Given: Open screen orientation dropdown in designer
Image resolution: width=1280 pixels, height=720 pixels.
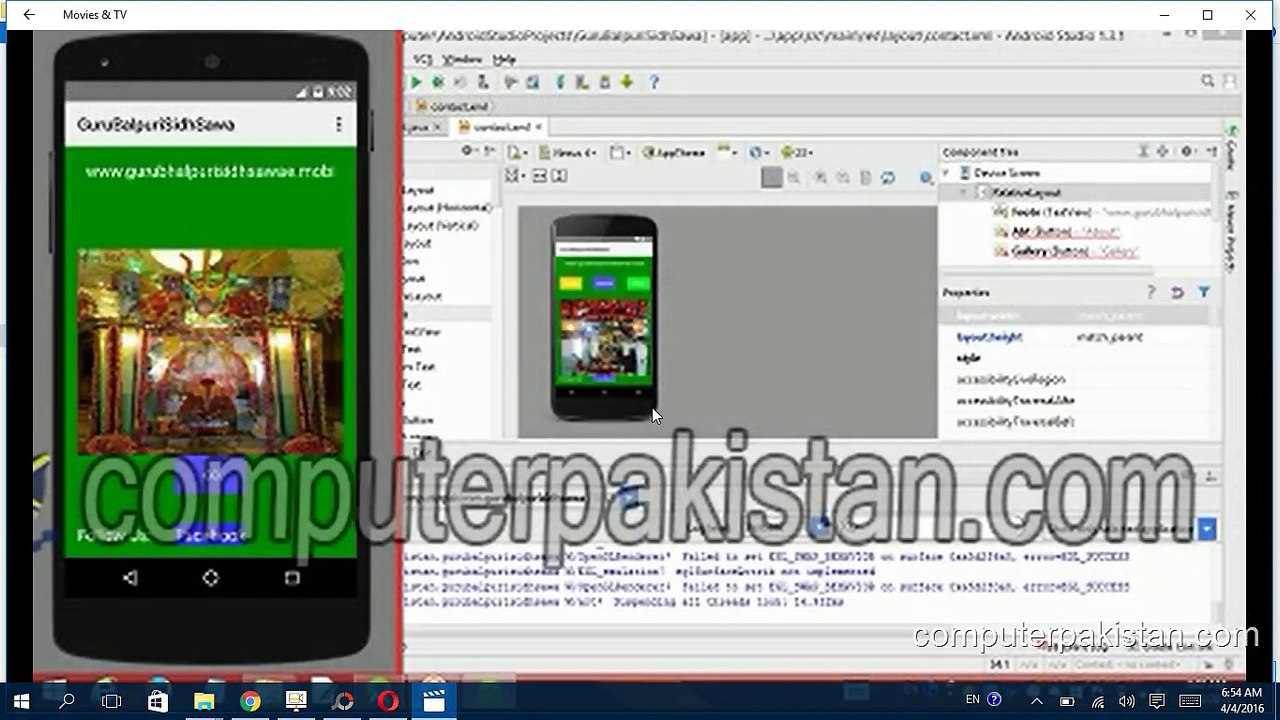Looking at the screenshot, I should click(621, 153).
